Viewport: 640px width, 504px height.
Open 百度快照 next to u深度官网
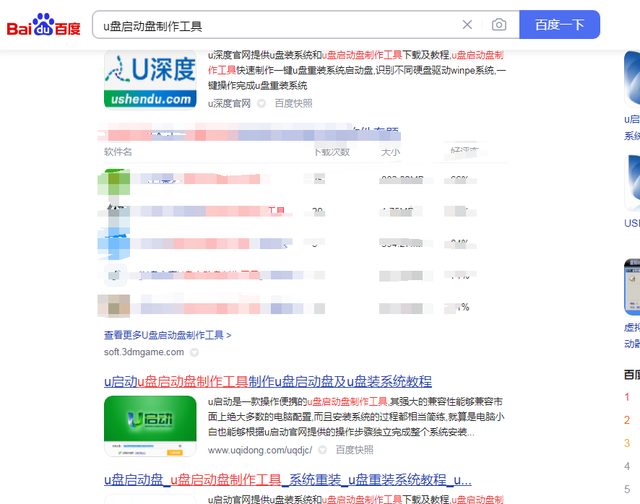(x=293, y=104)
